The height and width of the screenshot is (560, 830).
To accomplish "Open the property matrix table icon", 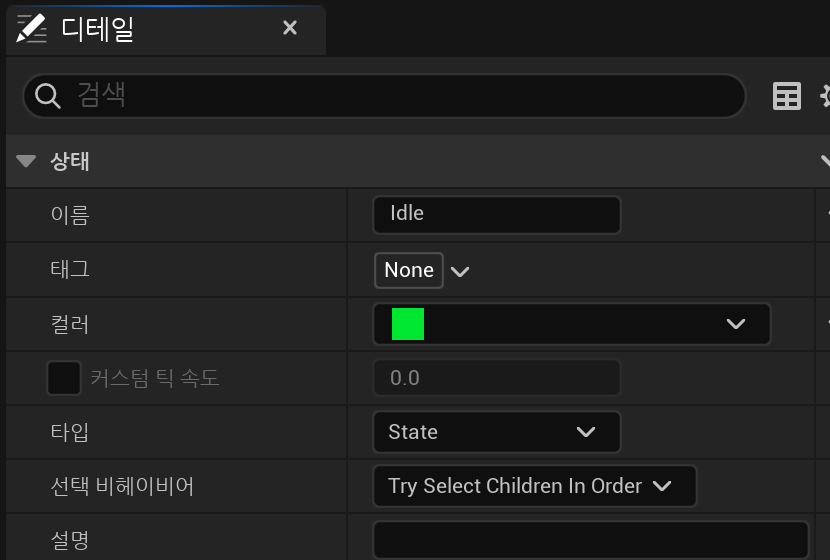I will [x=787, y=96].
